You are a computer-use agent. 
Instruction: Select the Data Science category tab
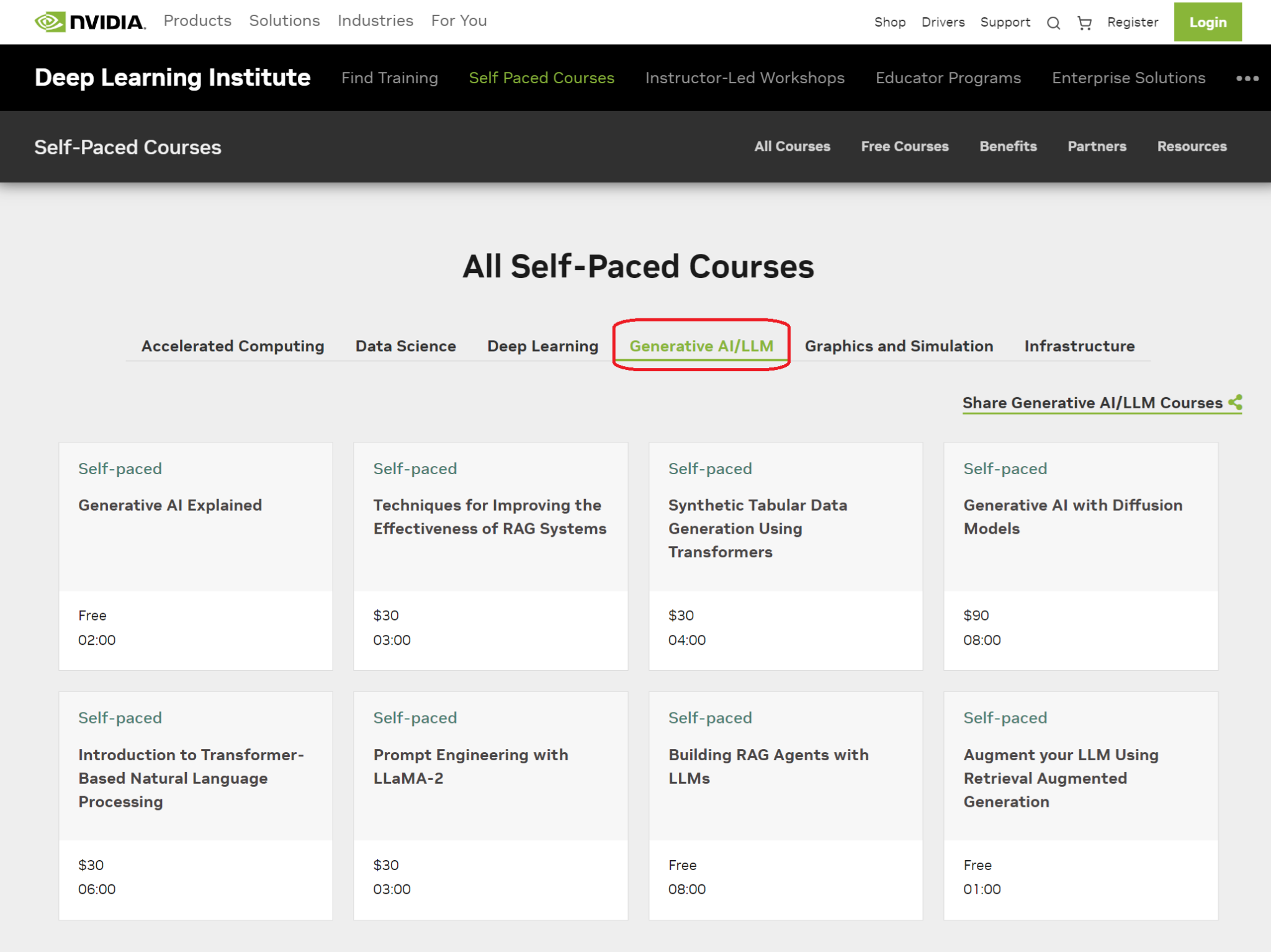coord(405,346)
